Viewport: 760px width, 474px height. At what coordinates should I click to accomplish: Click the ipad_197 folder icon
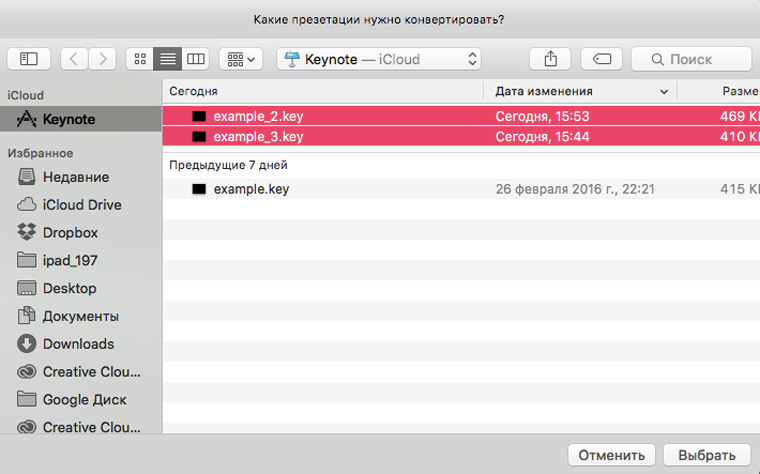tap(27, 260)
